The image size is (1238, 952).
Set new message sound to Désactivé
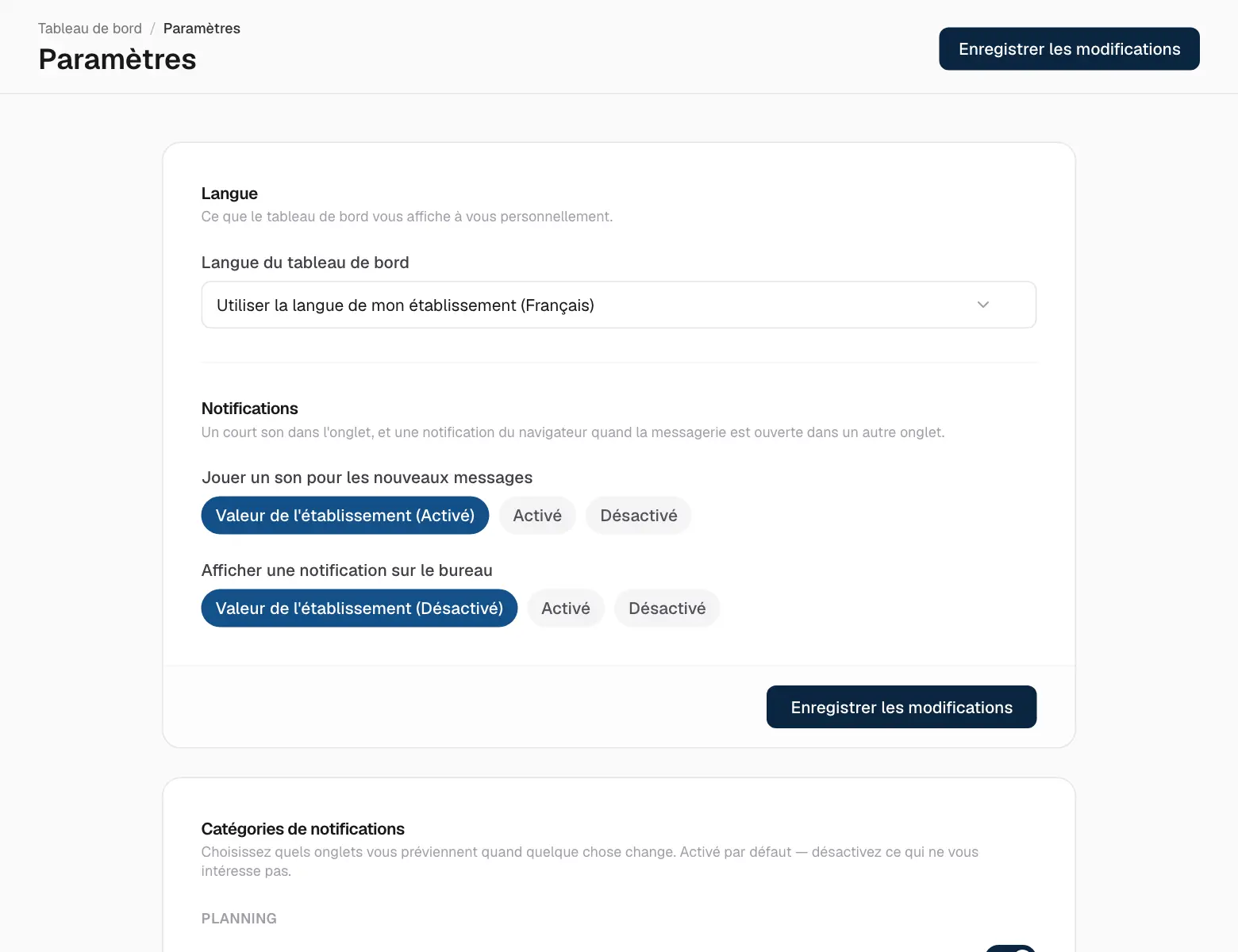point(639,516)
